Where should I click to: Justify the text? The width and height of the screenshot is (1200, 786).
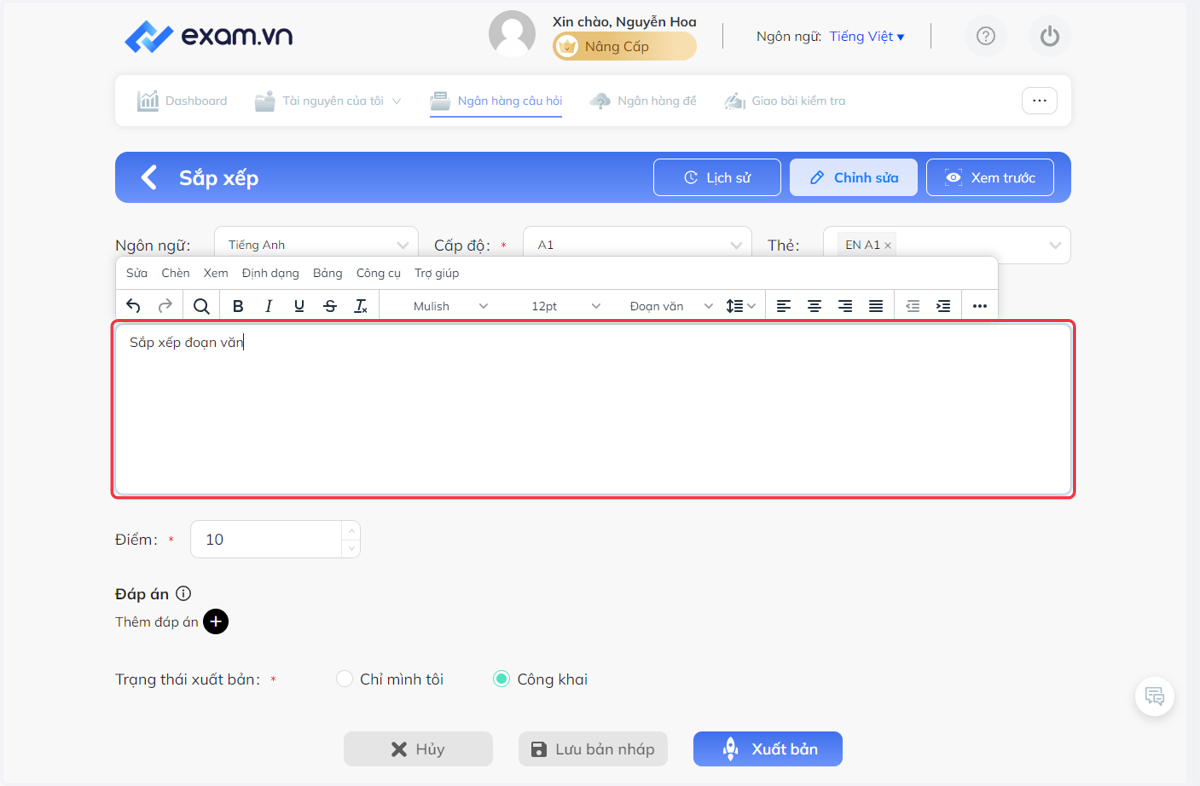tap(876, 306)
